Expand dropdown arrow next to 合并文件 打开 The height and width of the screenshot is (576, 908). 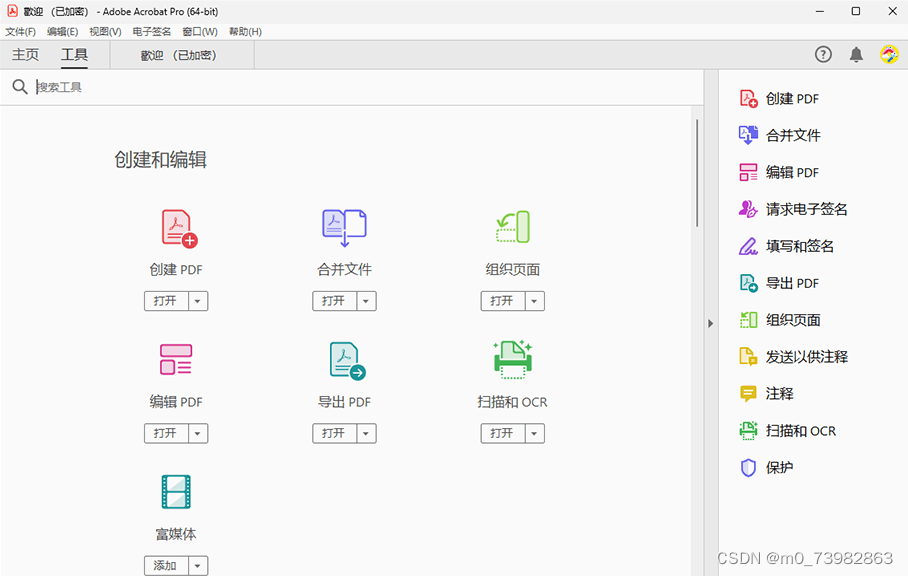click(366, 301)
